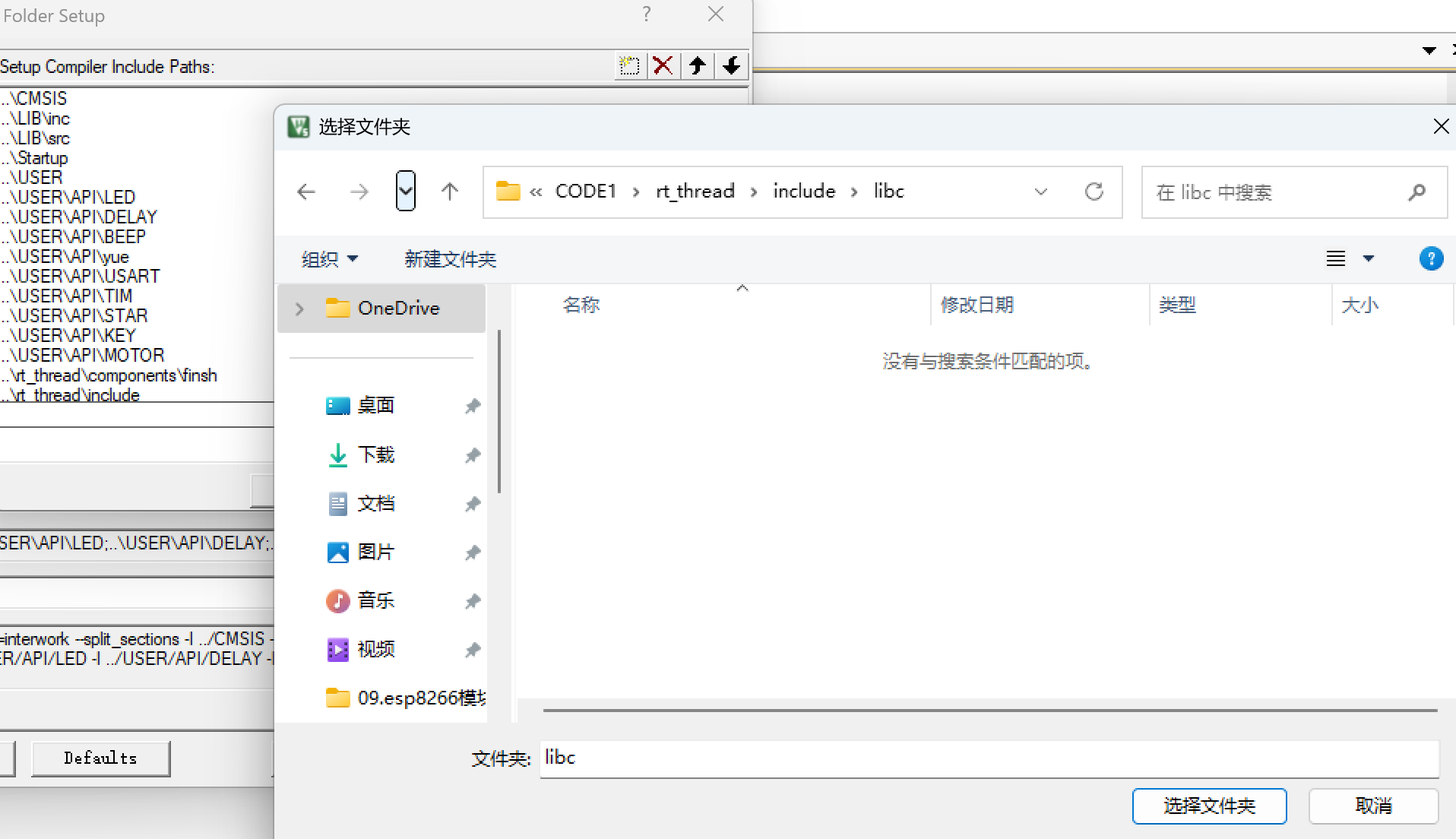Click 新建文件夹 button
This screenshot has width=1456, height=839.
pyautogui.click(x=450, y=259)
